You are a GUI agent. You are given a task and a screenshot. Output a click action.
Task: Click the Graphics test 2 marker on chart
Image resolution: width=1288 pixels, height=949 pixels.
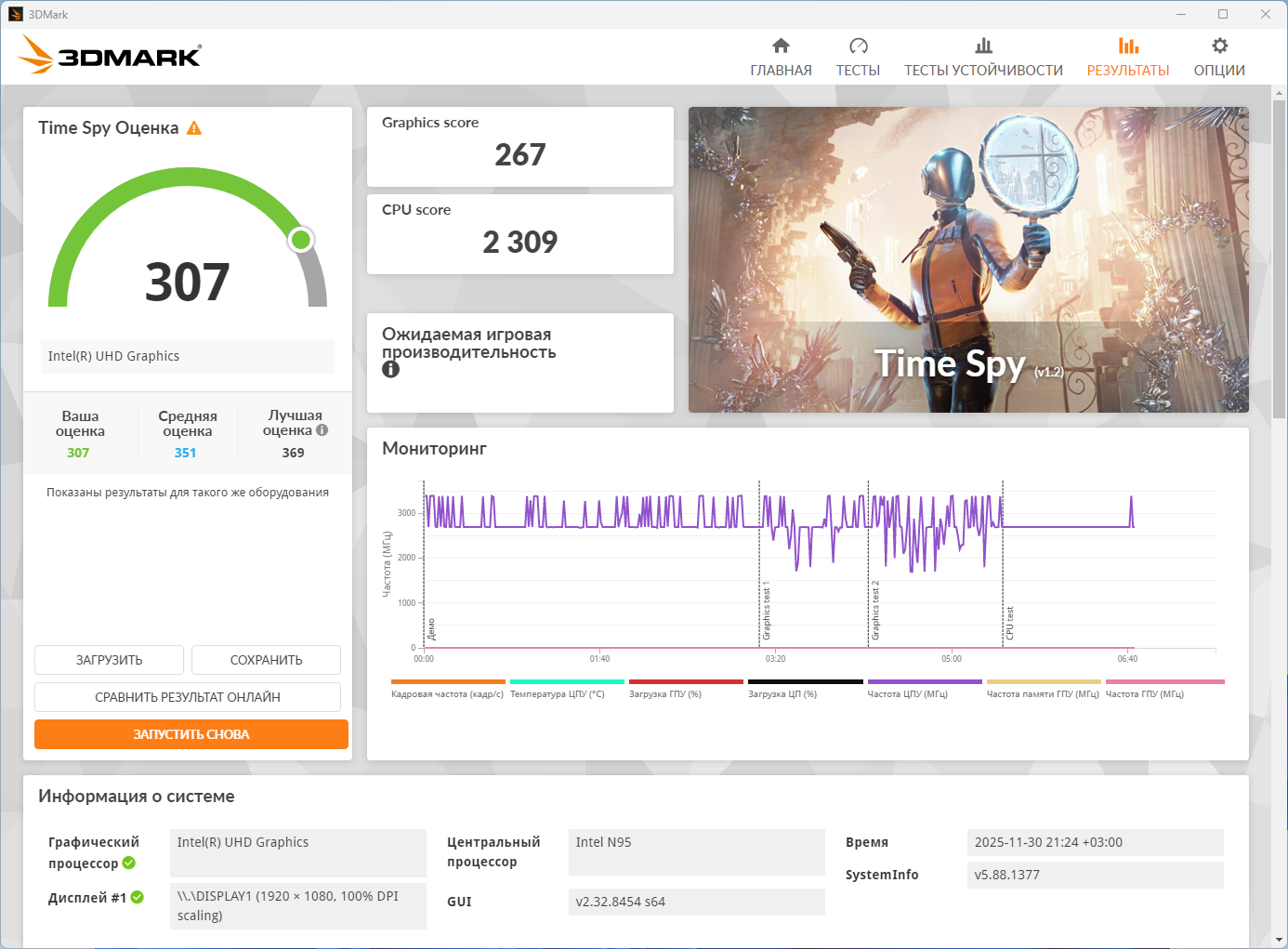click(874, 611)
